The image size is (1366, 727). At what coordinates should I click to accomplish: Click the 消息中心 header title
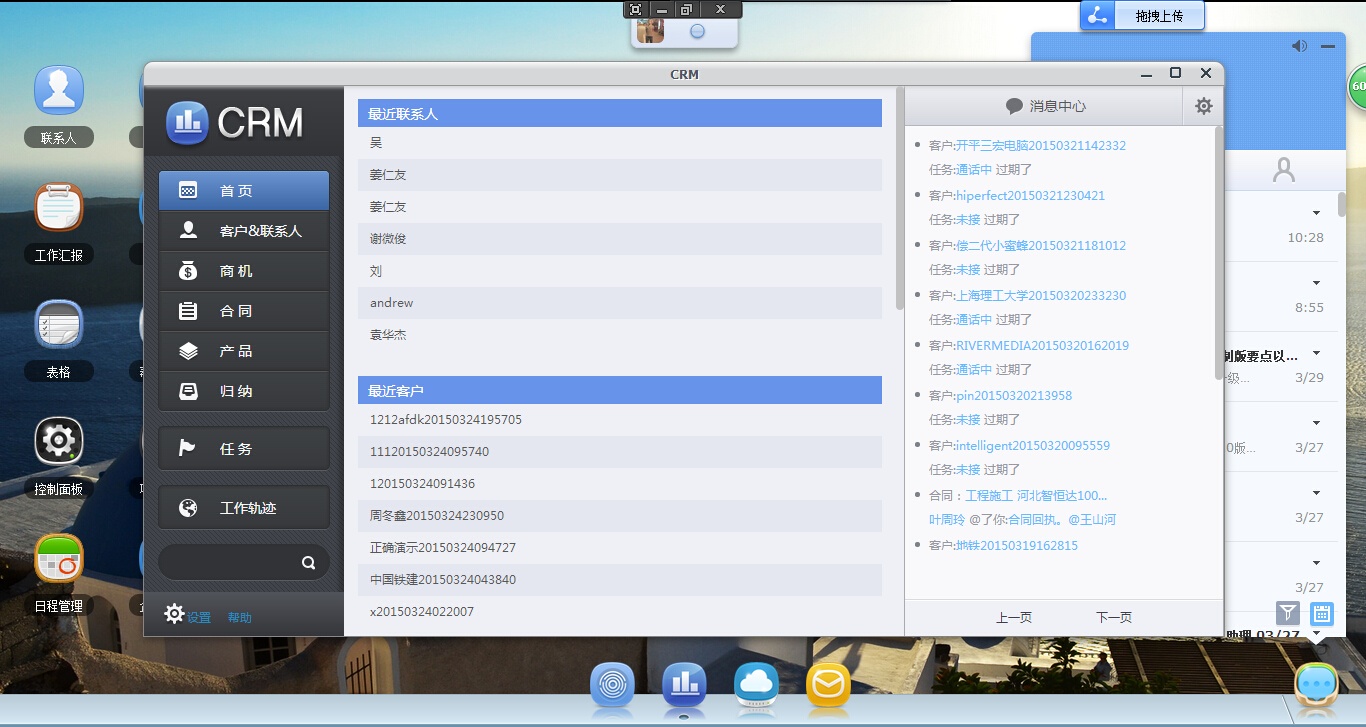[x=1046, y=106]
